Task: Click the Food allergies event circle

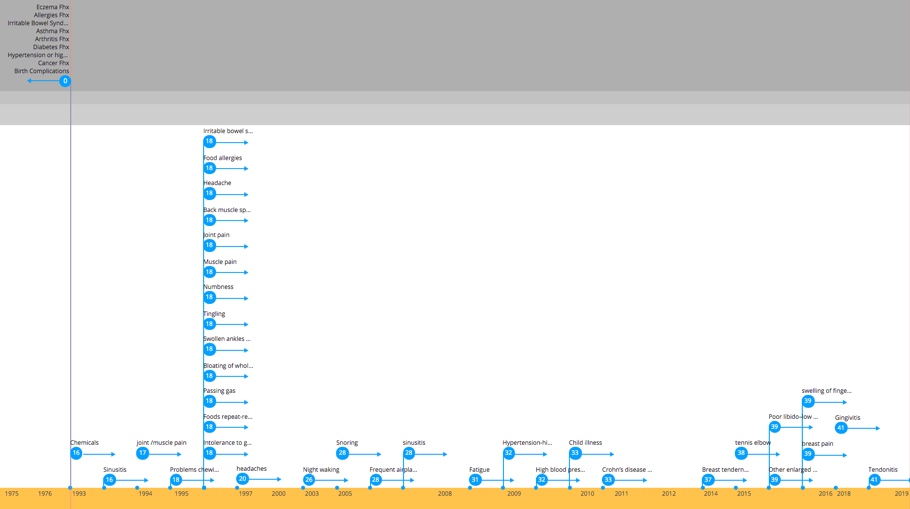Action: pyautogui.click(x=209, y=168)
